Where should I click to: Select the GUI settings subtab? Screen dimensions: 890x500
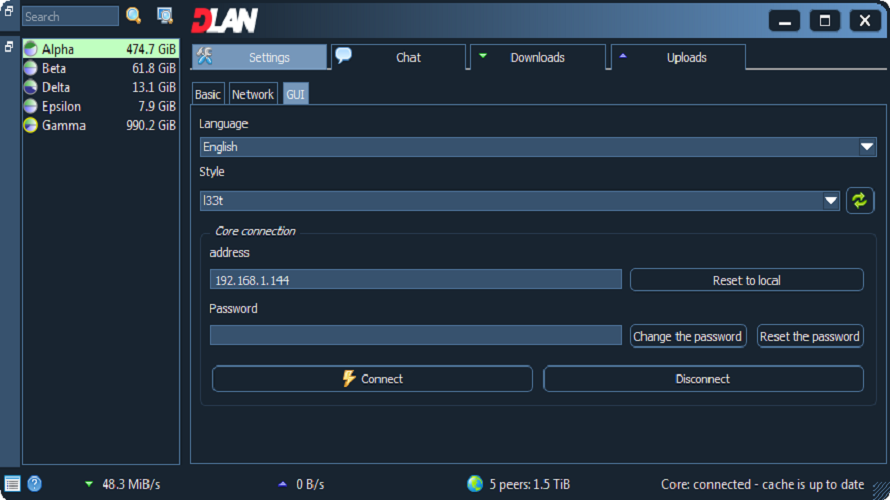pyautogui.click(x=295, y=94)
